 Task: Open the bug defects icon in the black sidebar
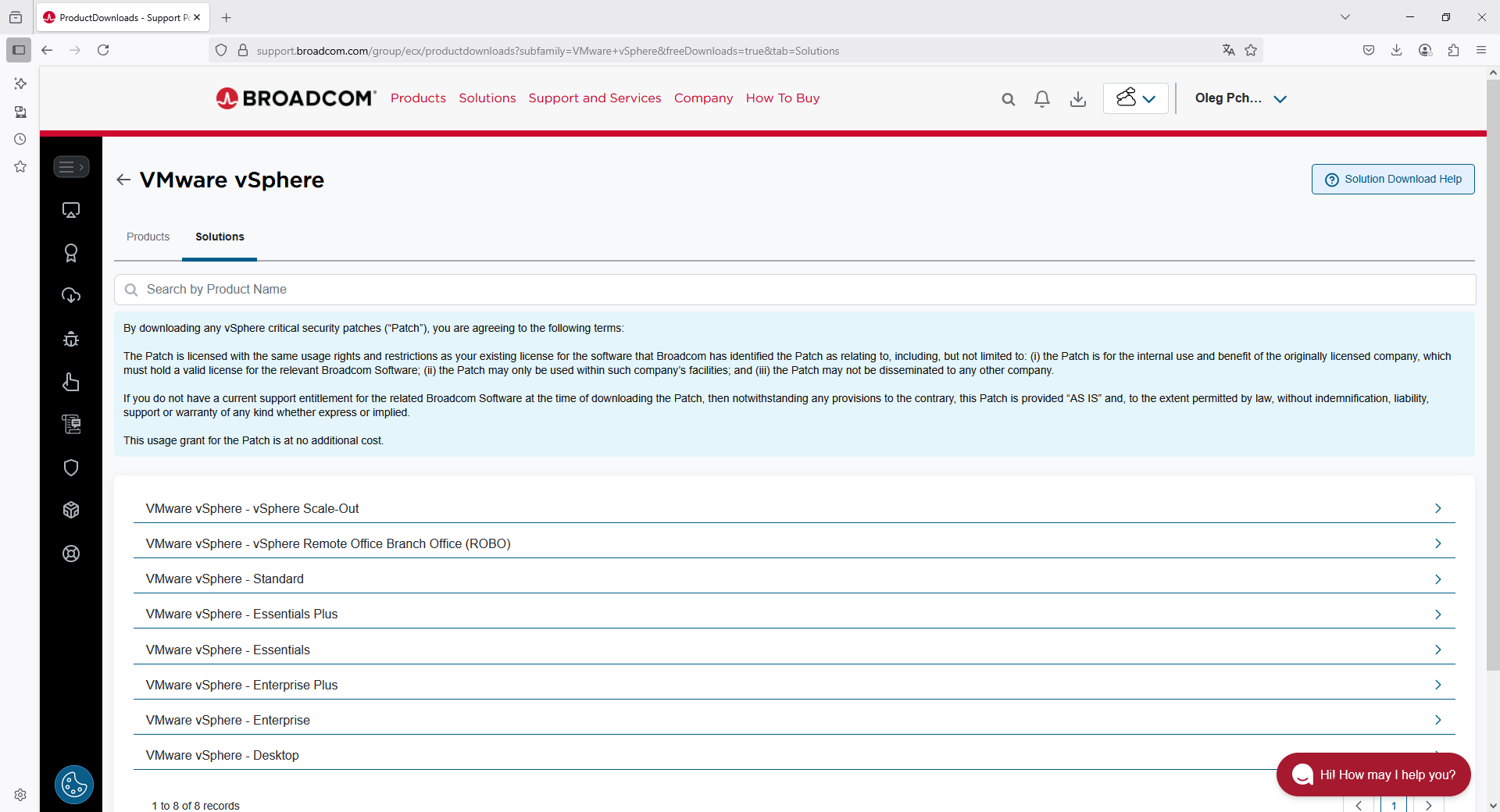tap(71, 339)
